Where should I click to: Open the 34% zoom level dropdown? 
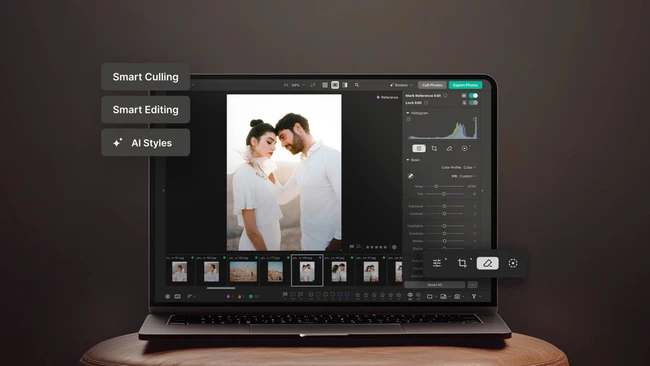298,85
